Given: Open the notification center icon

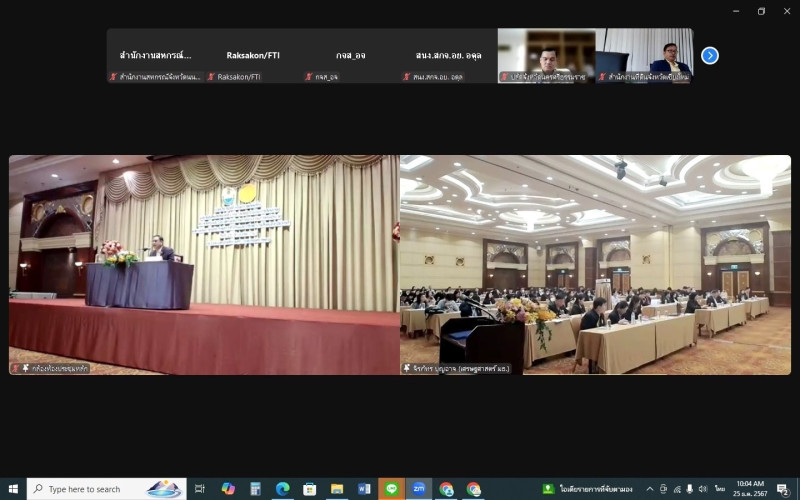Looking at the screenshot, I should click(783, 489).
